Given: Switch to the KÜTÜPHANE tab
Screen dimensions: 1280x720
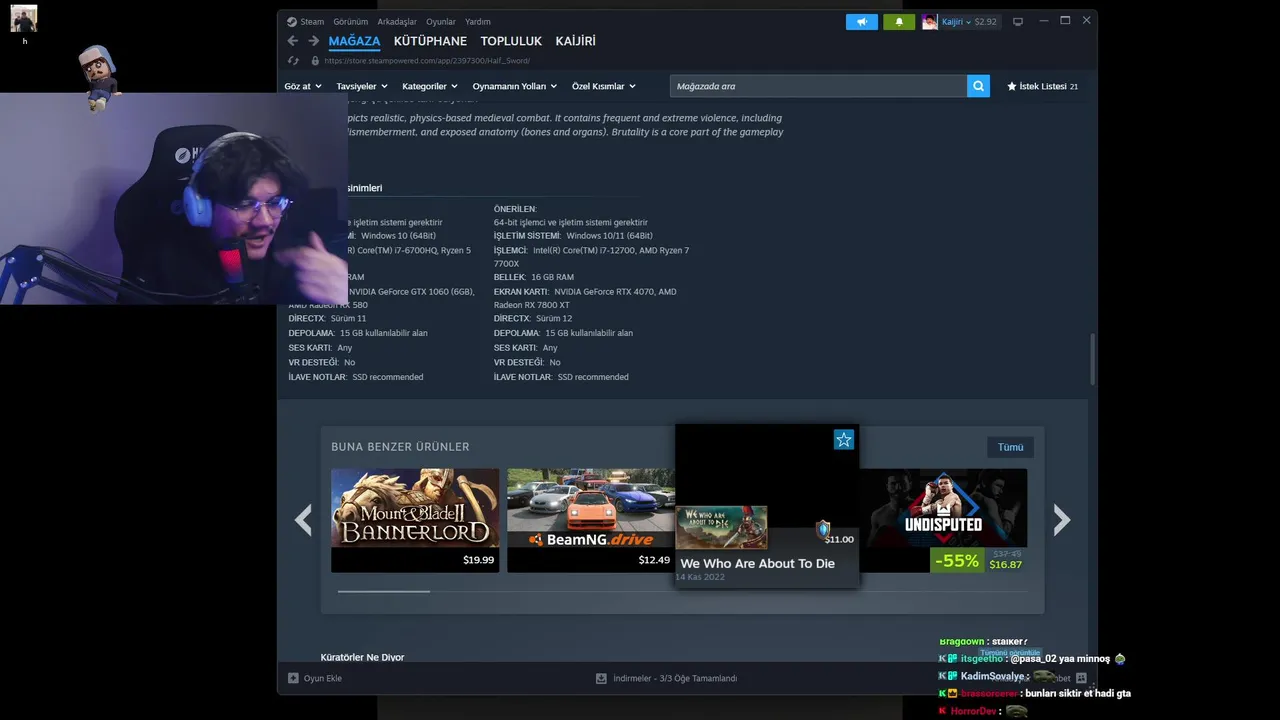Looking at the screenshot, I should tap(430, 41).
